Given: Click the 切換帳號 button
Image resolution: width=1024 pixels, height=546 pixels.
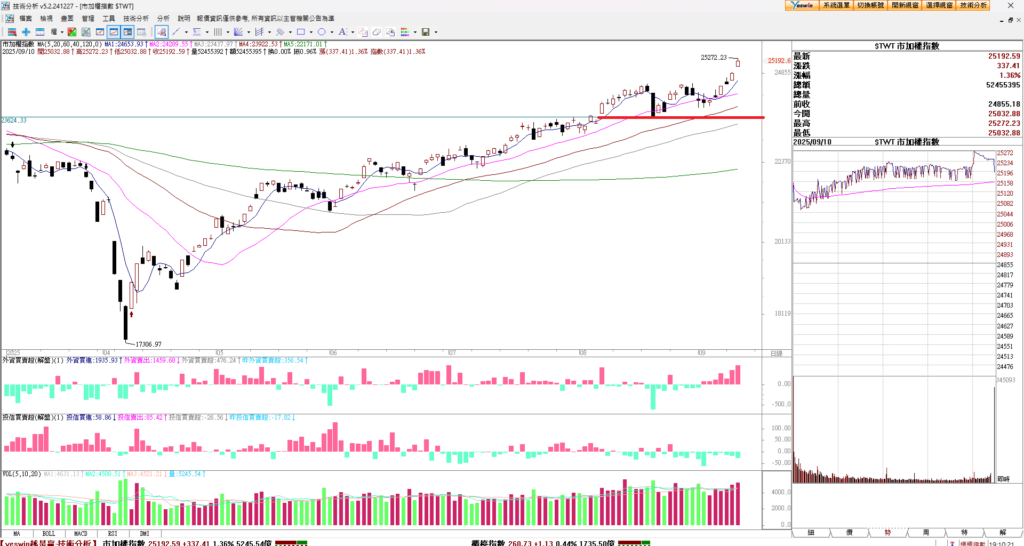Looking at the screenshot, I should click(x=867, y=5).
